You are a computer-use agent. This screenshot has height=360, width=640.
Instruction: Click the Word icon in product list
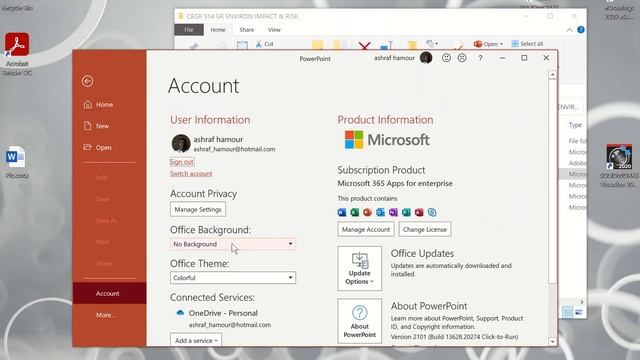342,212
